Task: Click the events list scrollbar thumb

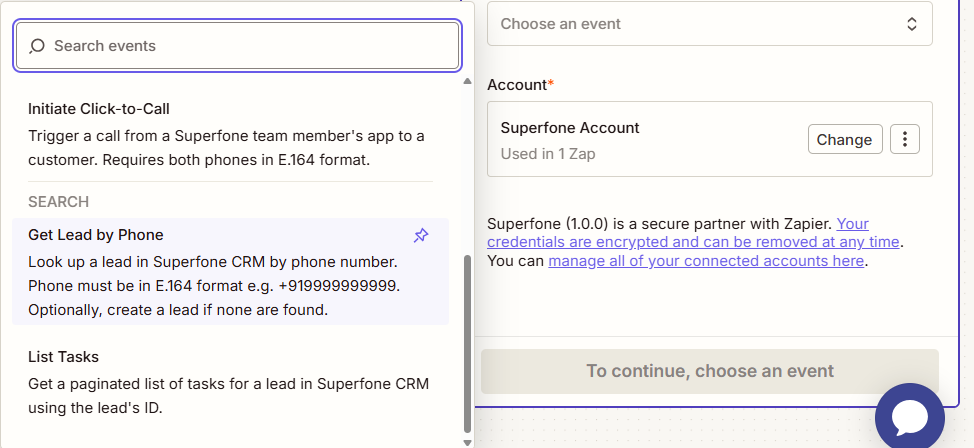Action: point(468,344)
